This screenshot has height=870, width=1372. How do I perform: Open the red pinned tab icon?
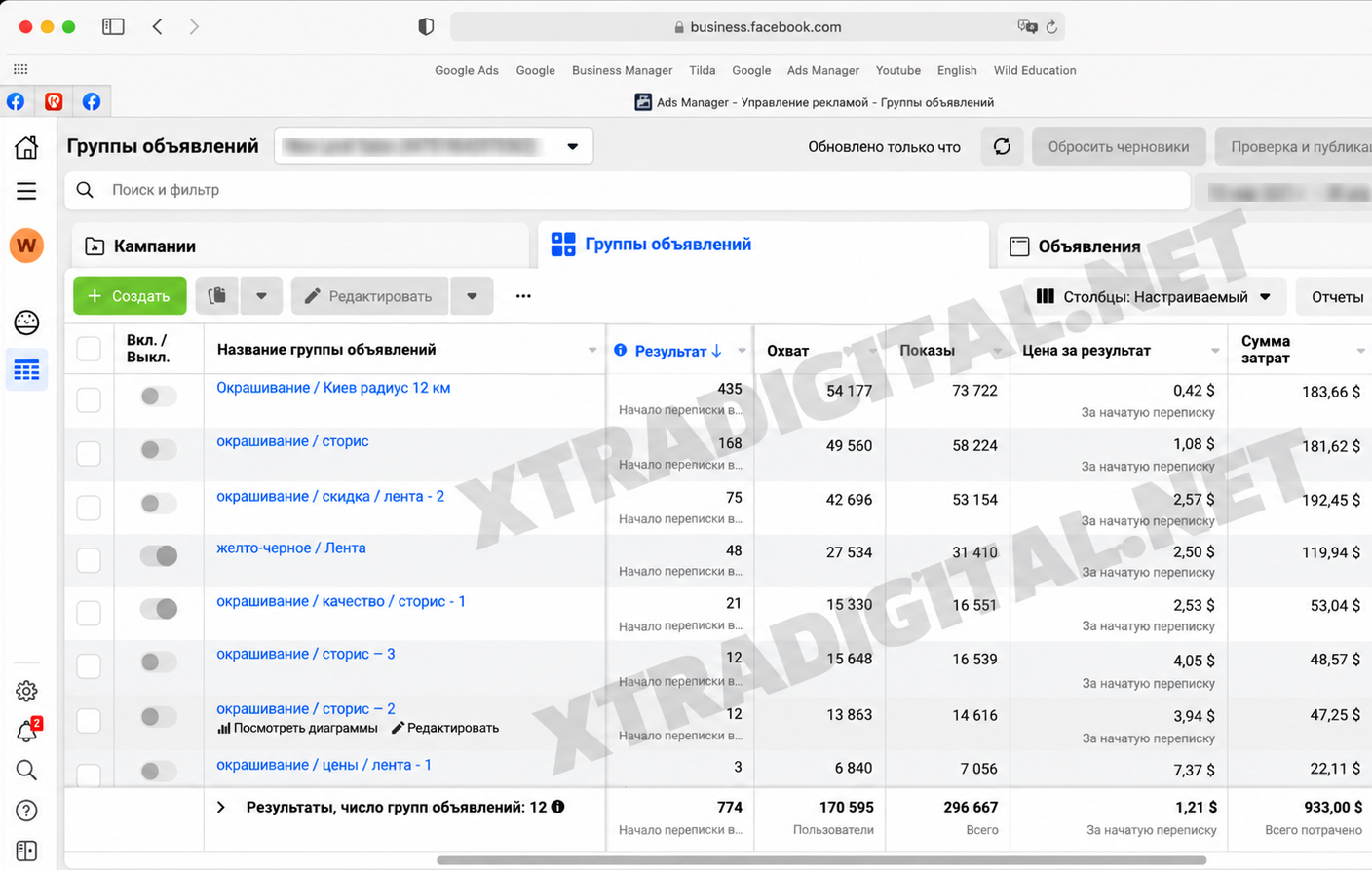54,101
